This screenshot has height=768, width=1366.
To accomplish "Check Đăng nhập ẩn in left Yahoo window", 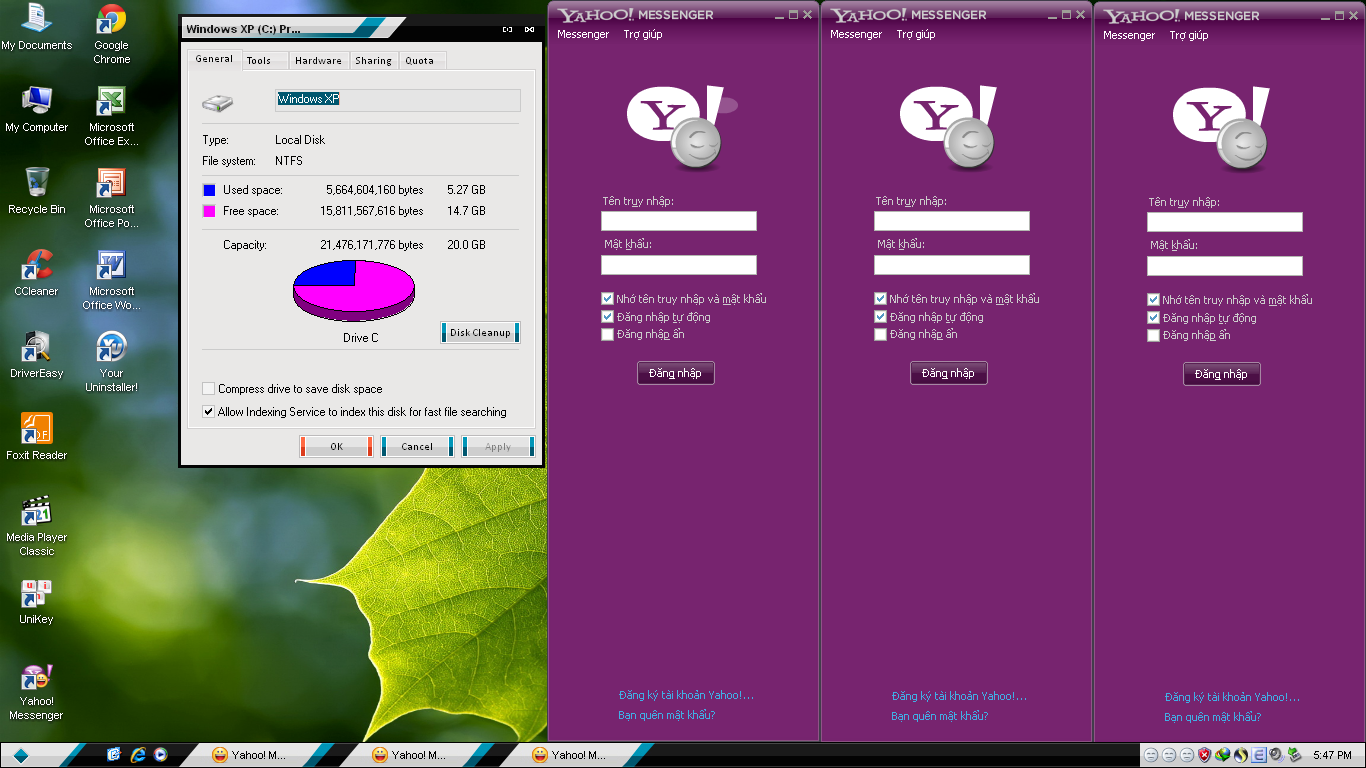I will click(607, 335).
